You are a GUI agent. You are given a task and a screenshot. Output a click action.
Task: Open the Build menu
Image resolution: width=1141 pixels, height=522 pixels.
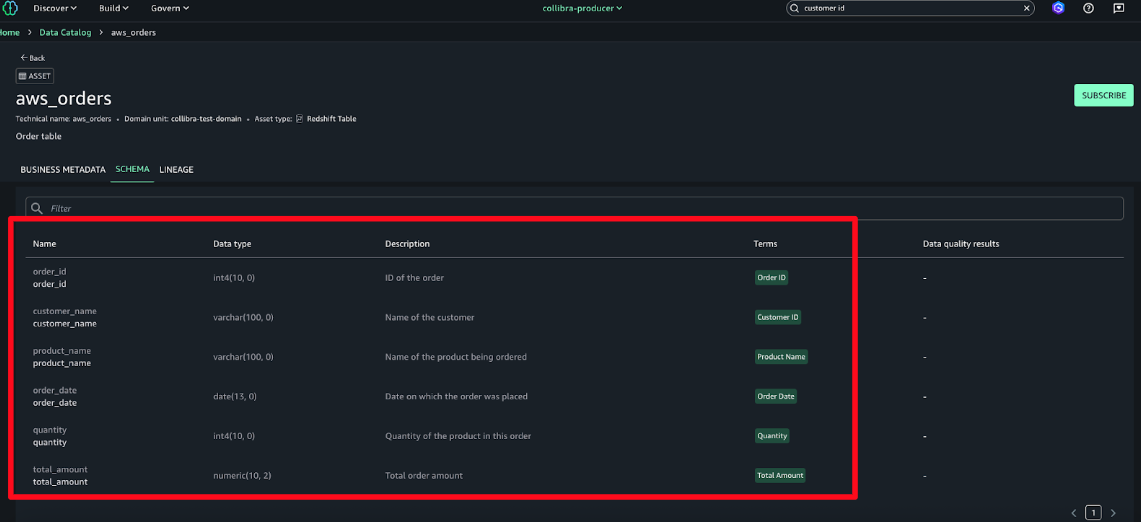click(114, 8)
